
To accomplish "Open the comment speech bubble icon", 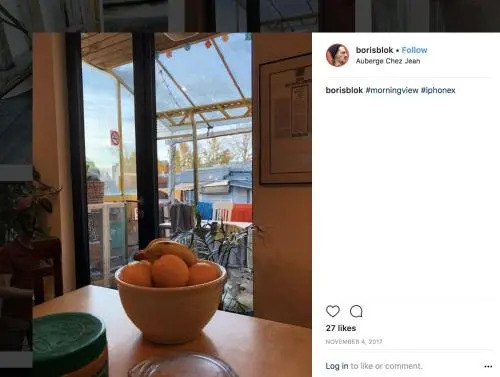I will 356,311.
